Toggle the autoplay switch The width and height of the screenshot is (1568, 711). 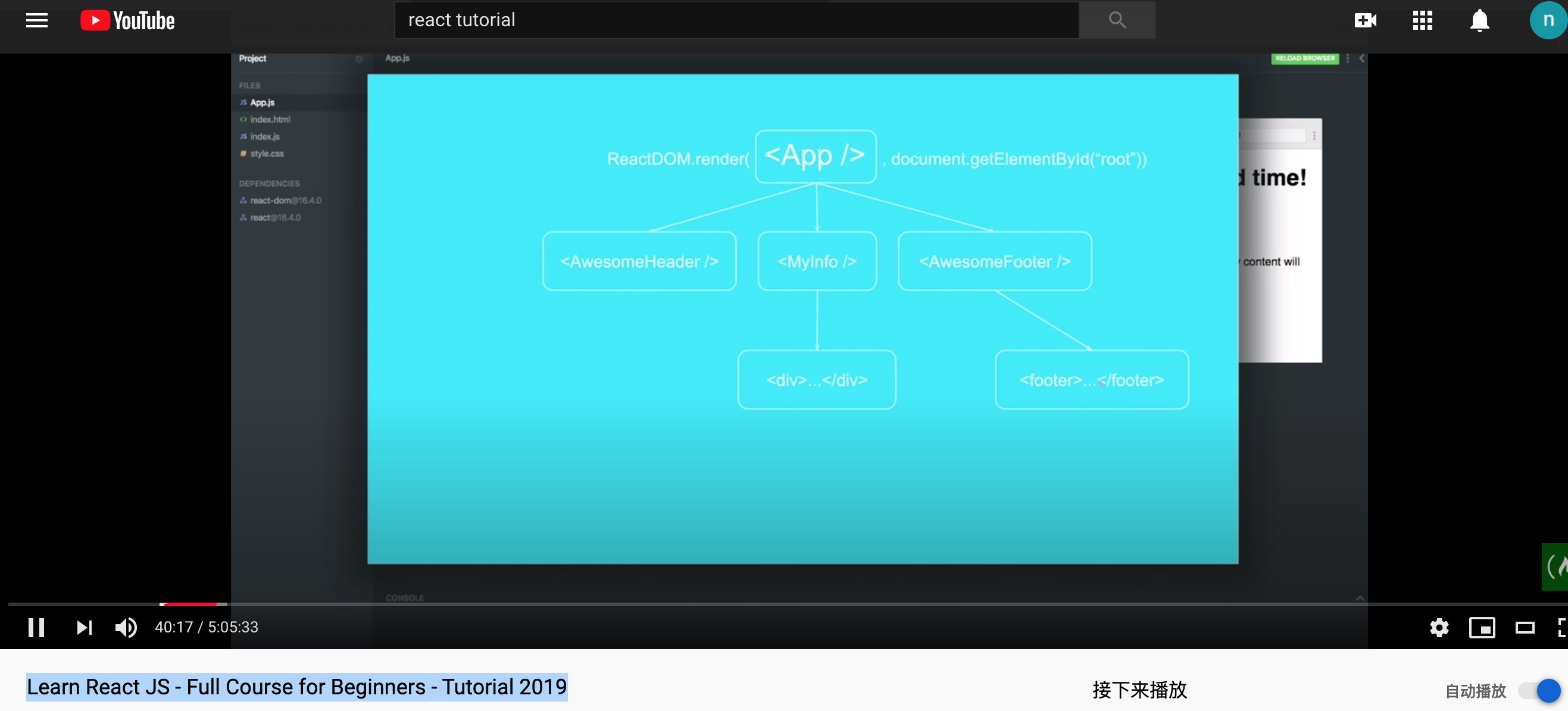[x=1540, y=690]
